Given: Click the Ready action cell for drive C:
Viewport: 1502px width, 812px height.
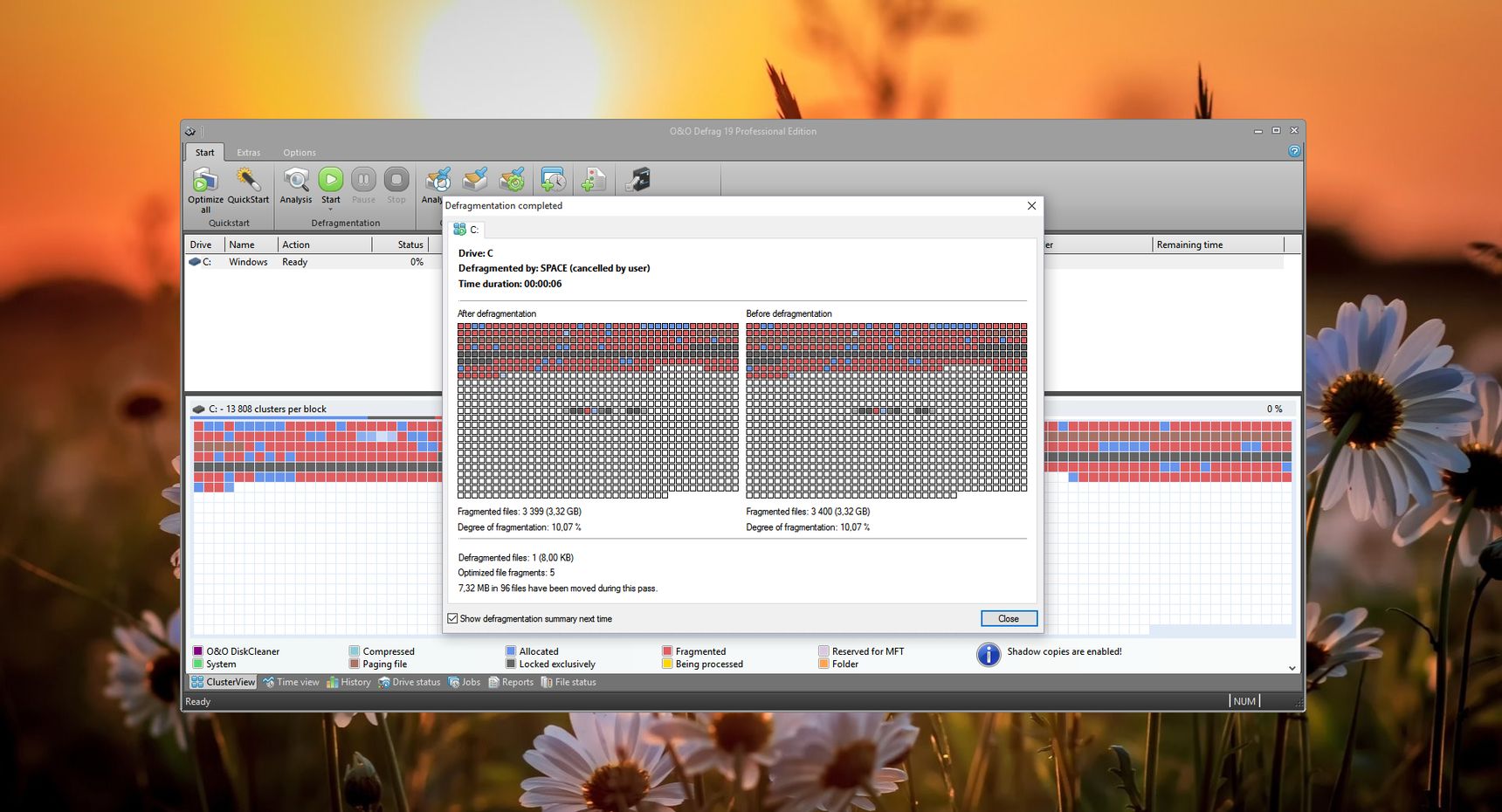Looking at the screenshot, I should click(x=294, y=262).
